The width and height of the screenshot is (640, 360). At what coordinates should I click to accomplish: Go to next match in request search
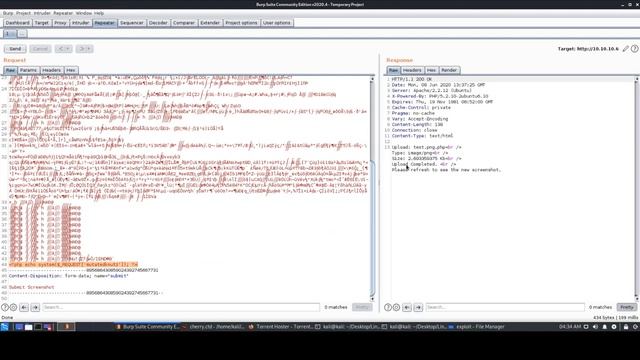coord(35,307)
